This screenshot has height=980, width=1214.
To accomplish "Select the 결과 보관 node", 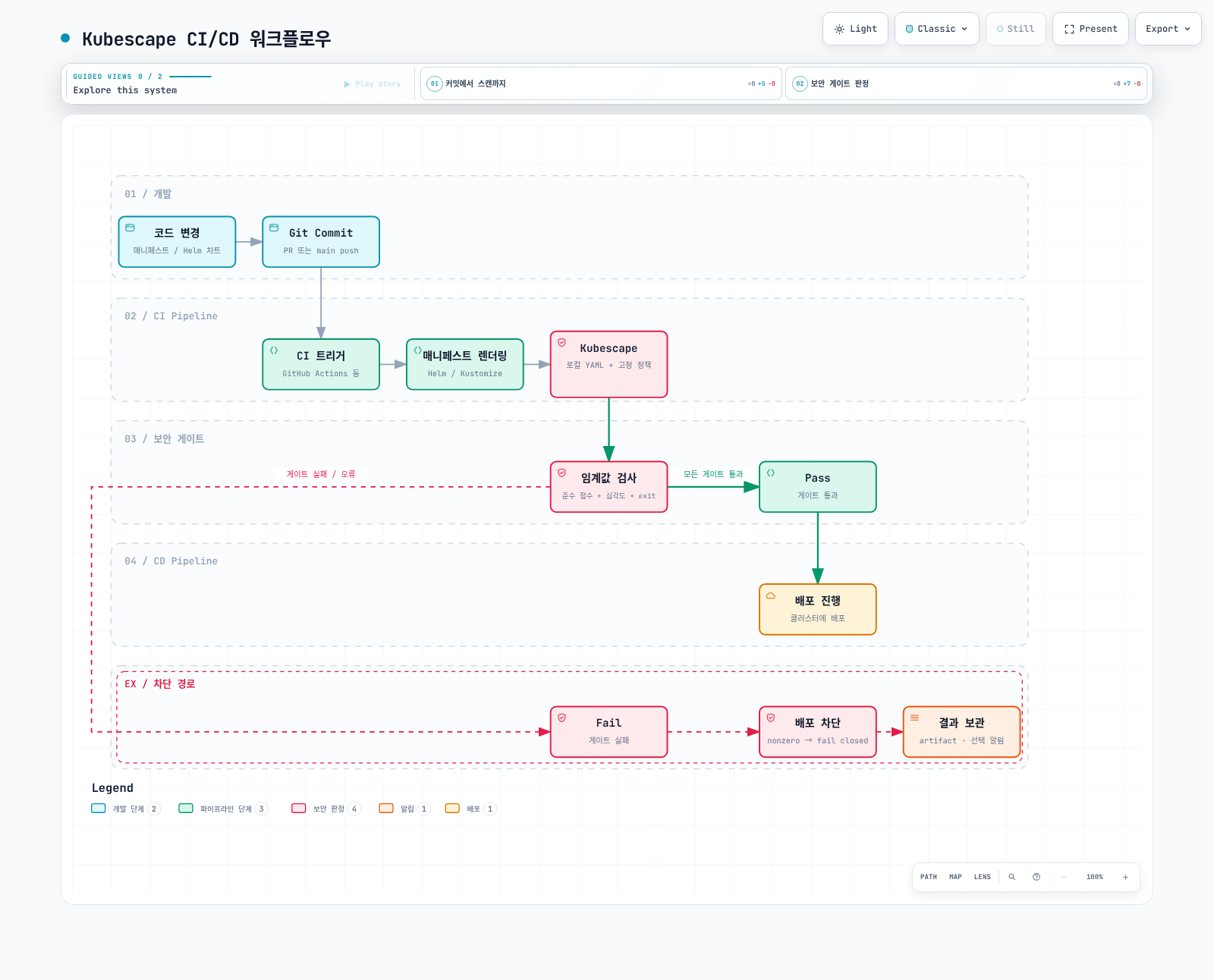I will pos(961,732).
